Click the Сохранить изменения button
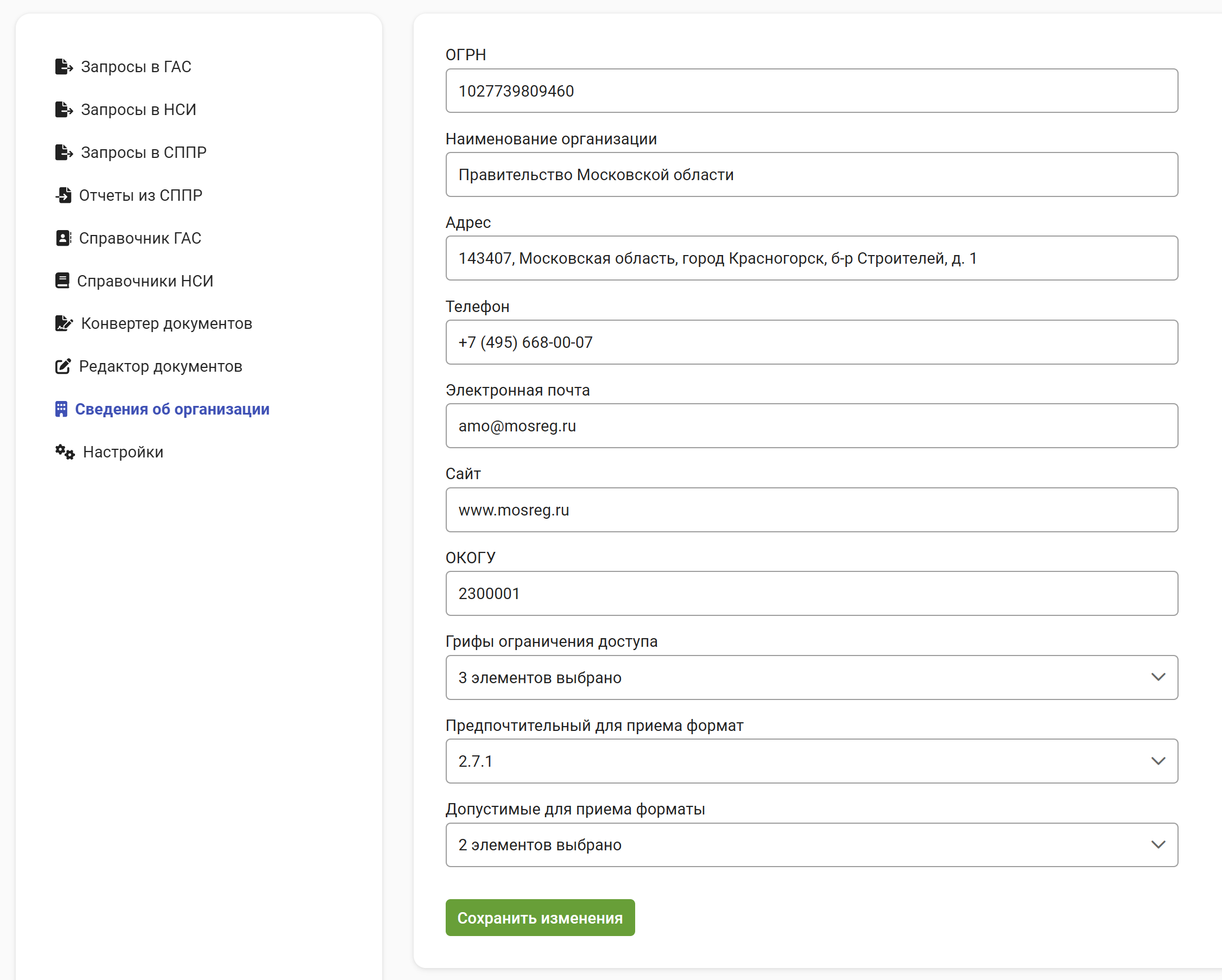This screenshot has height=980, width=1222. click(540, 918)
